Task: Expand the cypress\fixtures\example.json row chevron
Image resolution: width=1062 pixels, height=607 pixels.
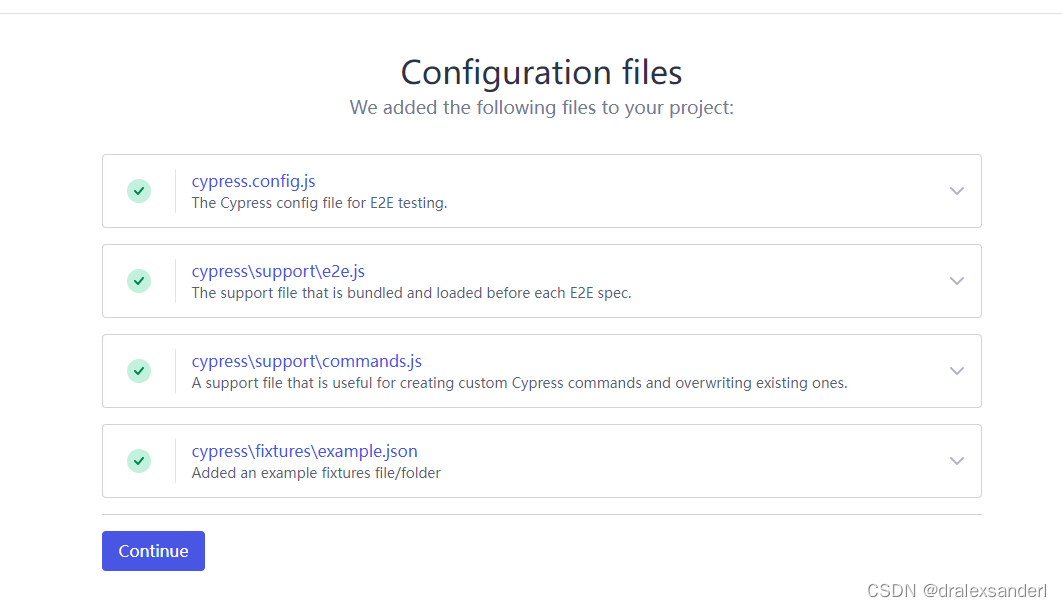Action: coord(956,461)
